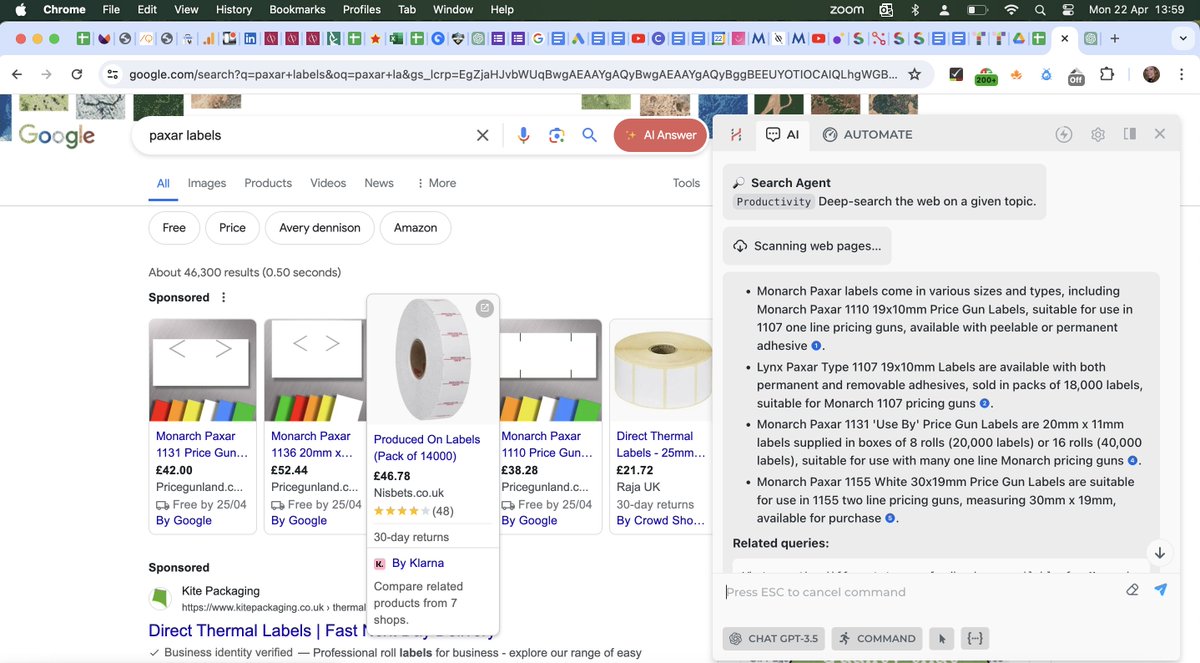Screen dimensions: 1200x663
Task: Open macOS Control Center icon
Action: coord(1068,9)
